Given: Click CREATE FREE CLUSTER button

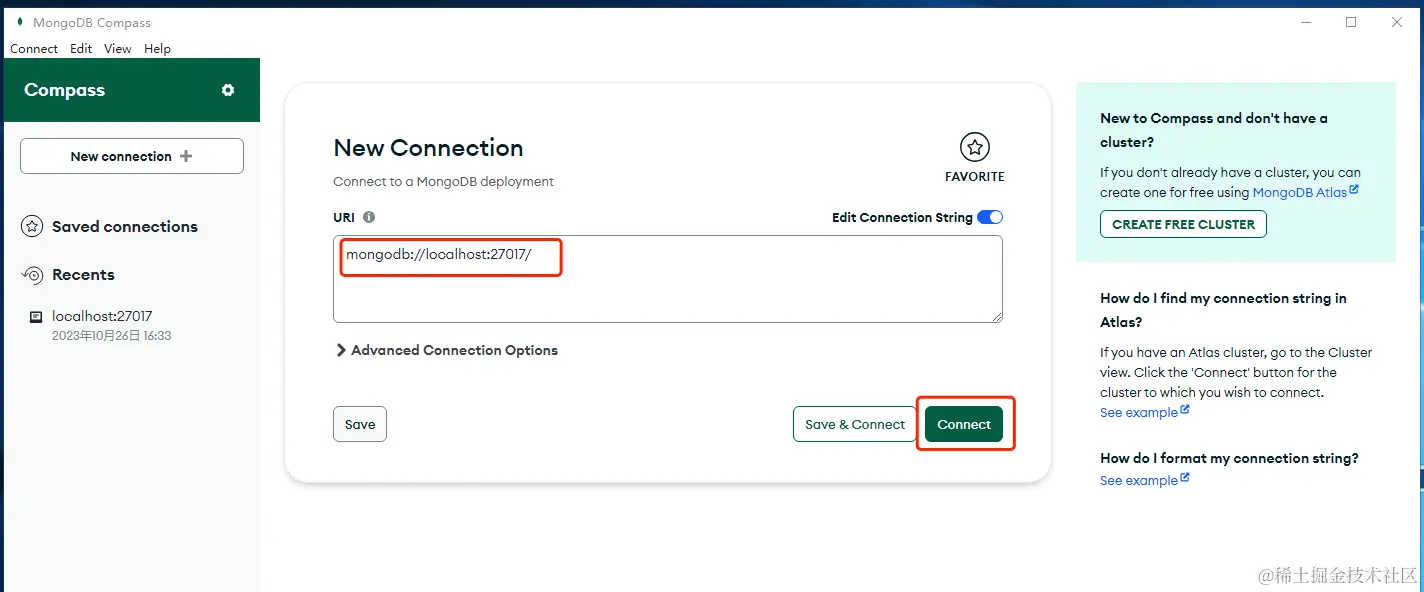Looking at the screenshot, I should click(x=1183, y=224).
